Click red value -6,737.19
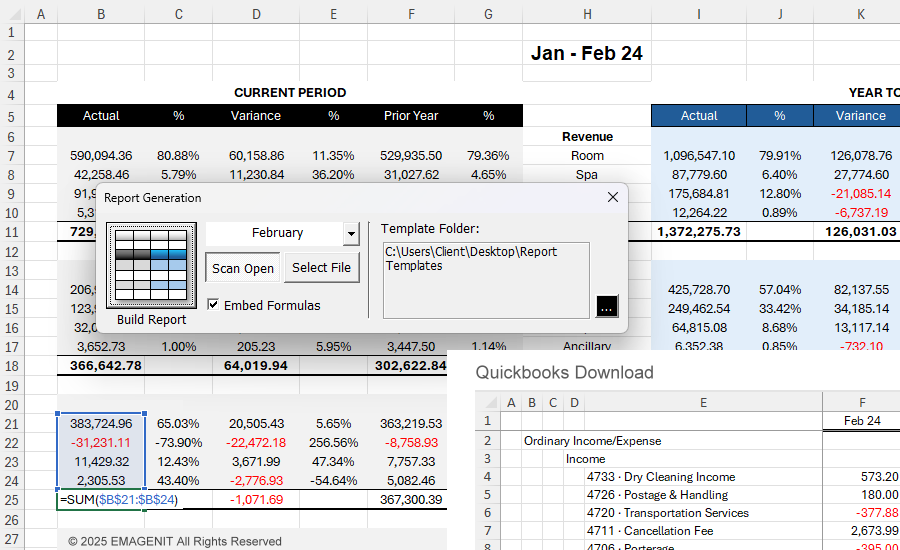This screenshot has height=550, width=900. click(x=860, y=212)
